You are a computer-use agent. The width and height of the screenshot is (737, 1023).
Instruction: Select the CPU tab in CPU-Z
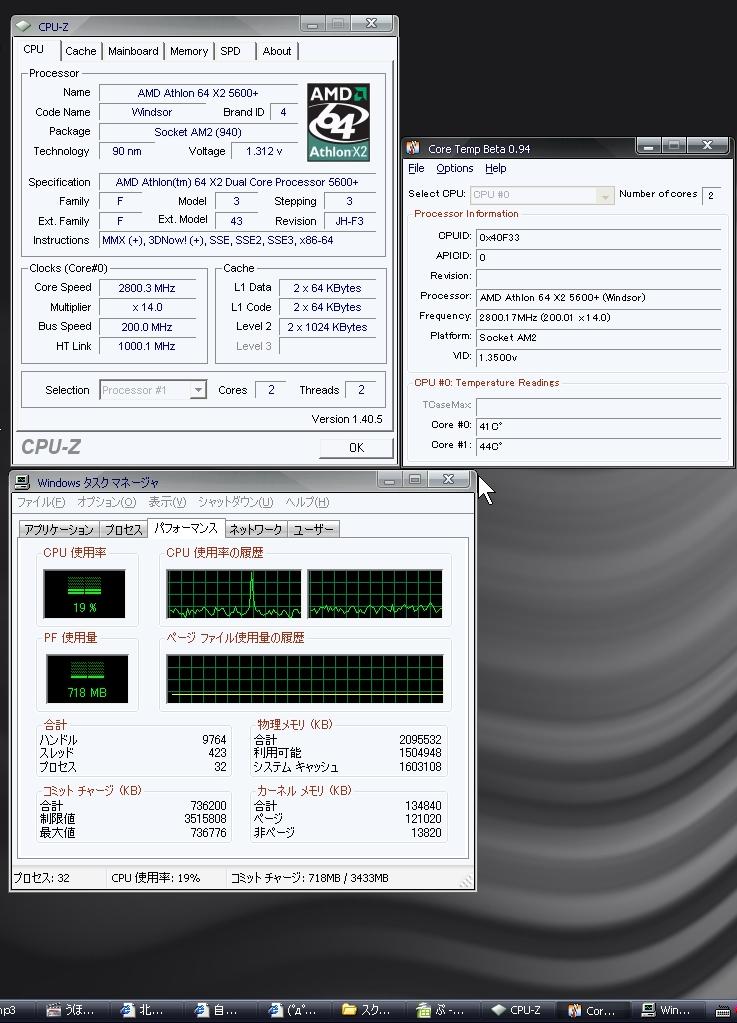click(x=34, y=50)
